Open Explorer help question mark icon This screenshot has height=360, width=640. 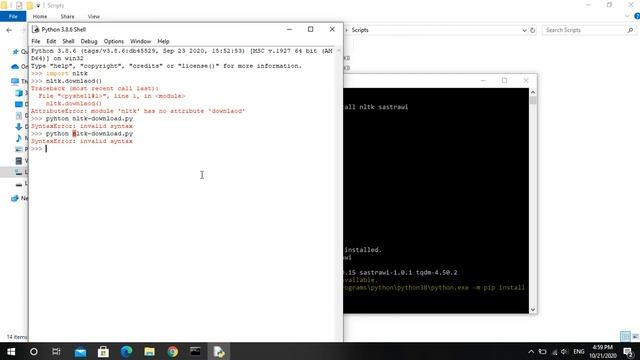point(637,16)
